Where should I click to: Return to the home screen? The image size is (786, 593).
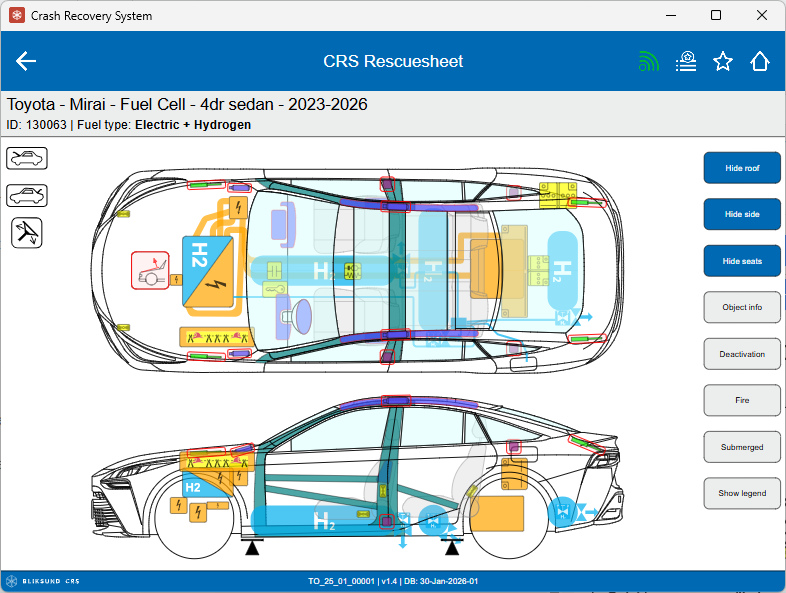(x=760, y=61)
